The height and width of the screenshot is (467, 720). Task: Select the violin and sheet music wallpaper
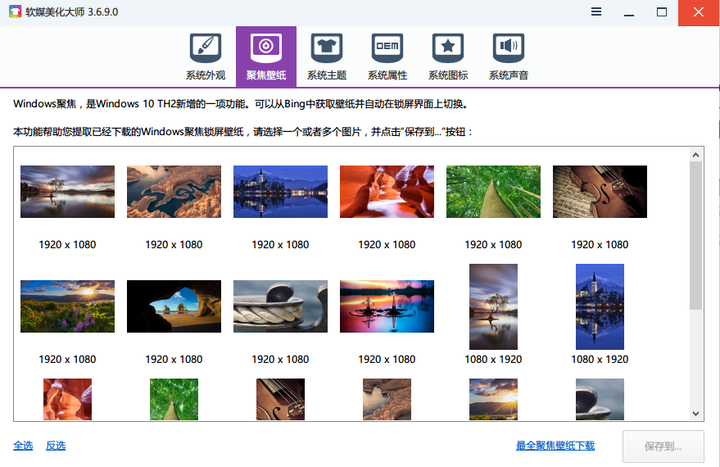(x=600, y=191)
